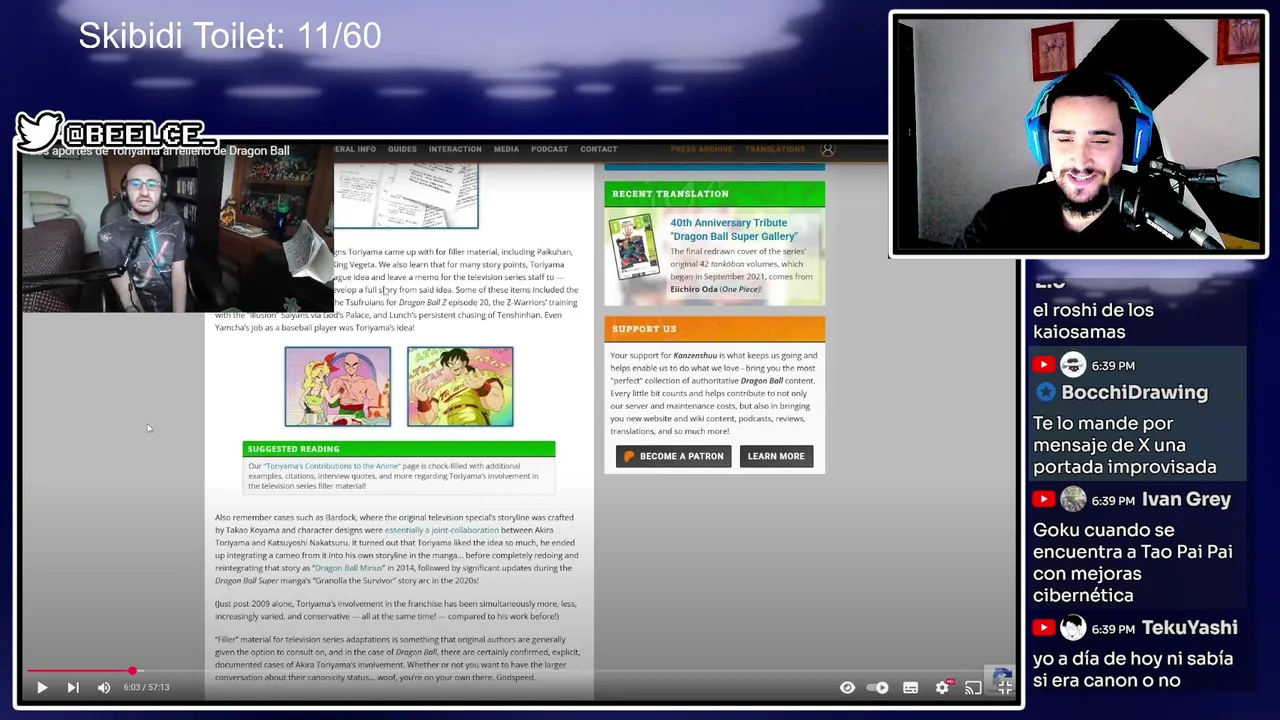Click the LEARN MORE button
This screenshot has height=720, width=1280.
776,456
